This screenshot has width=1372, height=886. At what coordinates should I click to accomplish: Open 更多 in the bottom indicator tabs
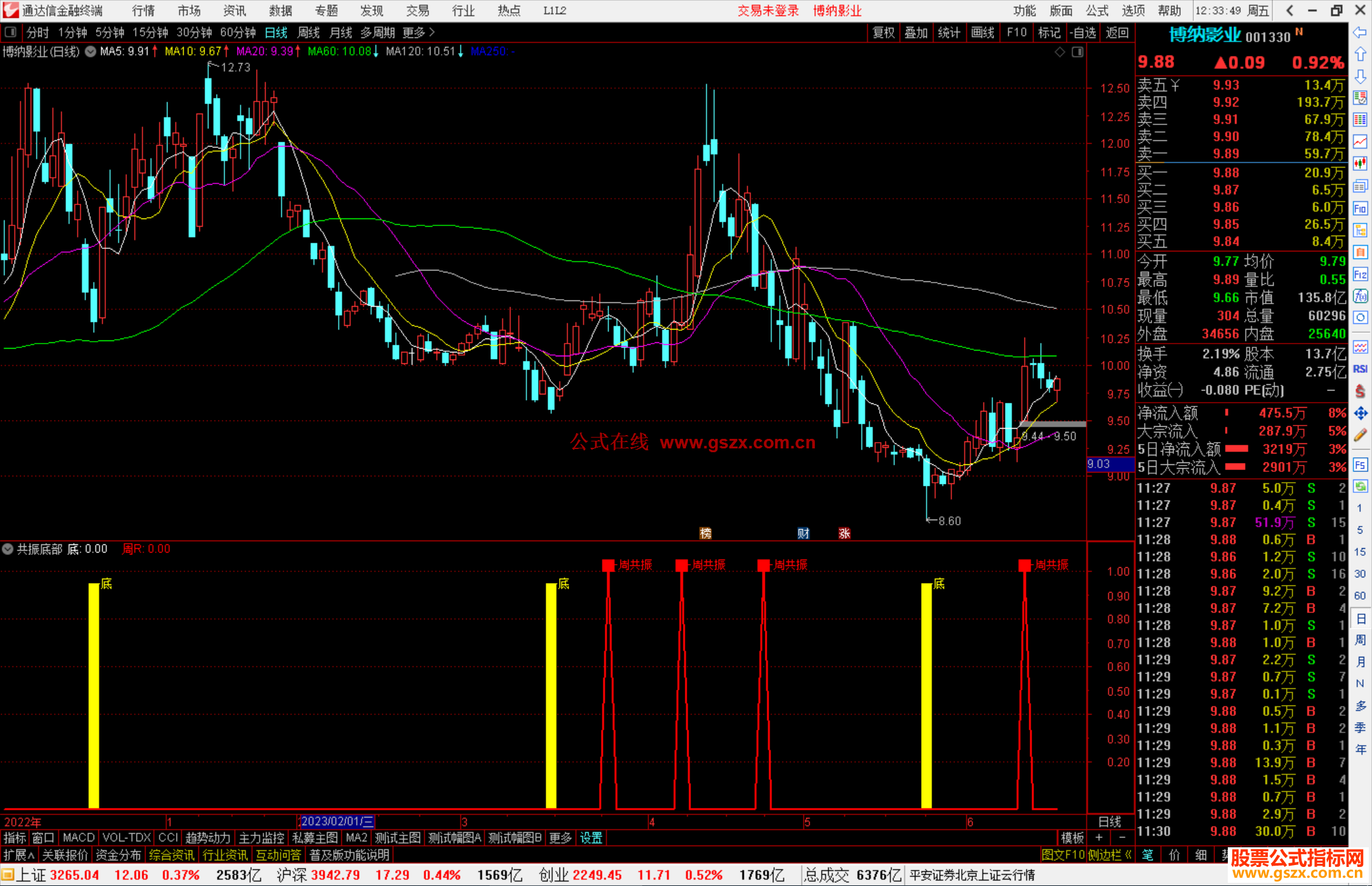(560, 838)
